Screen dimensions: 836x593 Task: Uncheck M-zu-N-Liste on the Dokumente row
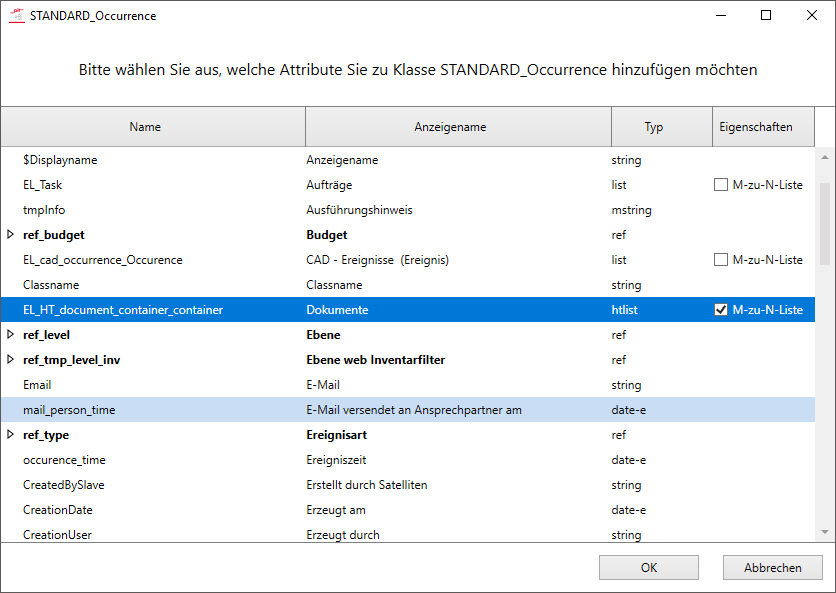pos(721,310)
